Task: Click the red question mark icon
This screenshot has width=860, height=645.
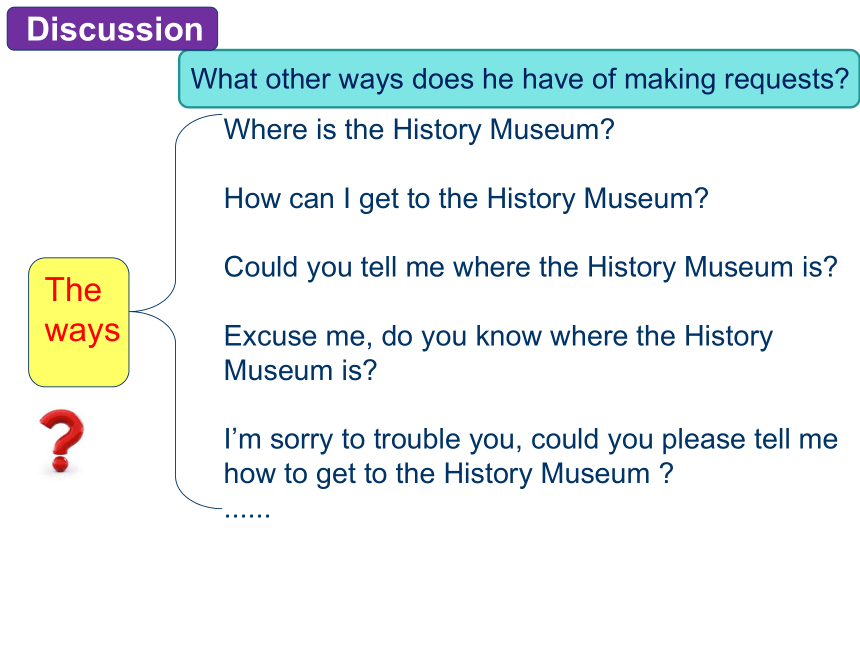Action: (x=61, y=441)
